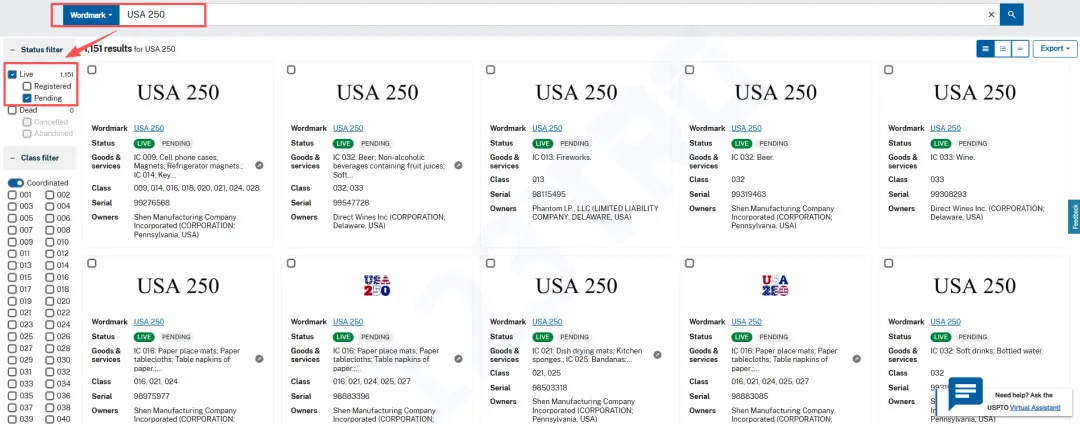The width and height of the screenshot is (1080, 424).
Task: Click into the USA 250 search input
Action: 550,15
